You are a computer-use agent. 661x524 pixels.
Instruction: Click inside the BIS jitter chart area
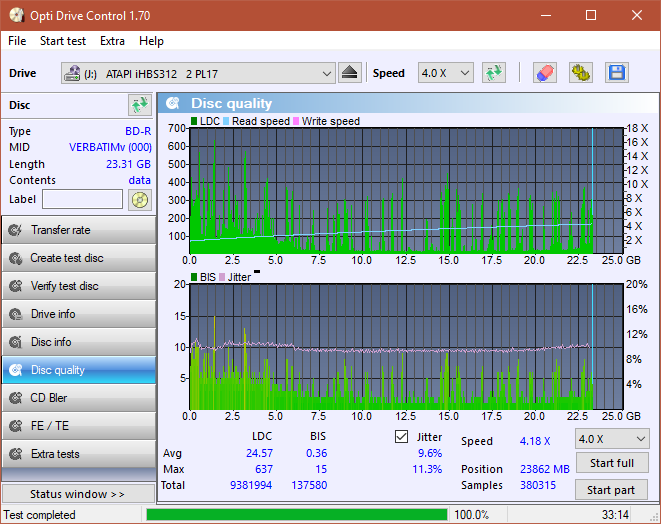click(x=406, y=347)
